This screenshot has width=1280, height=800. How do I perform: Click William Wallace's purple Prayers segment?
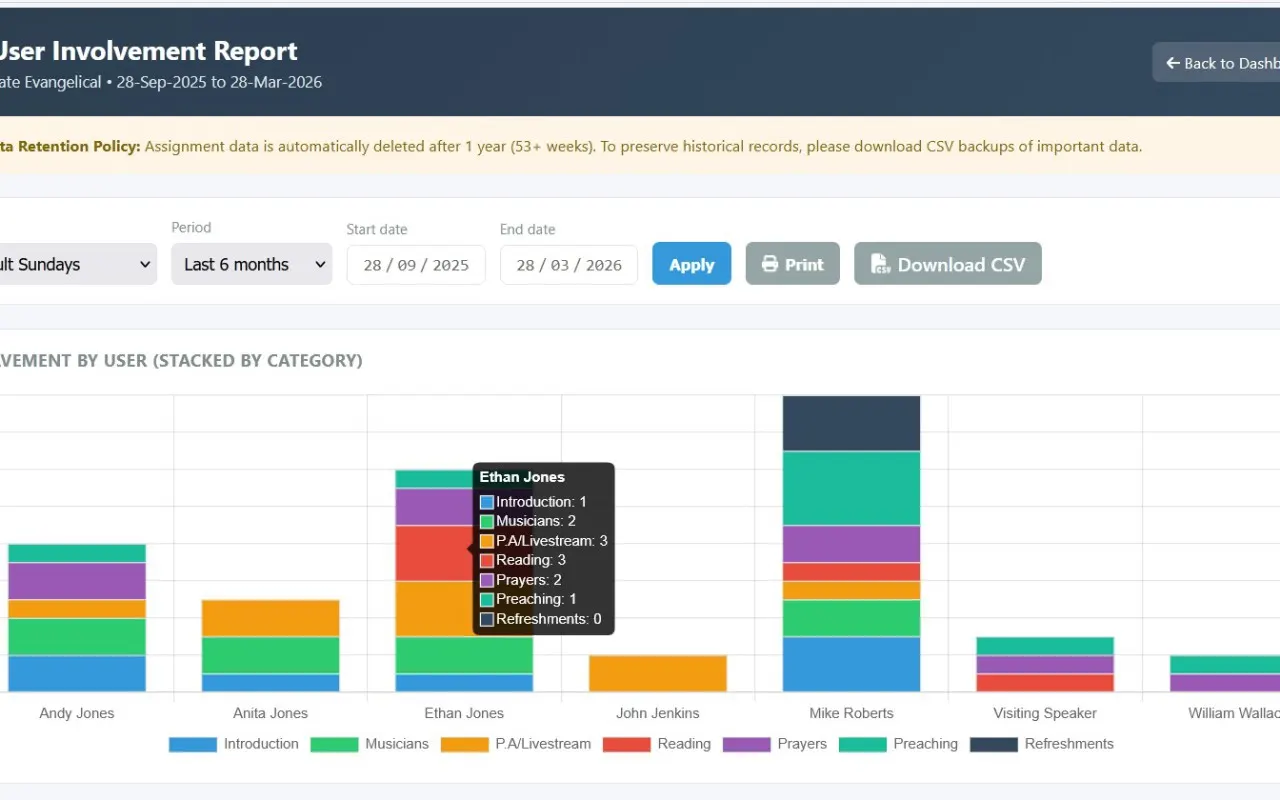pos(1225,683)
